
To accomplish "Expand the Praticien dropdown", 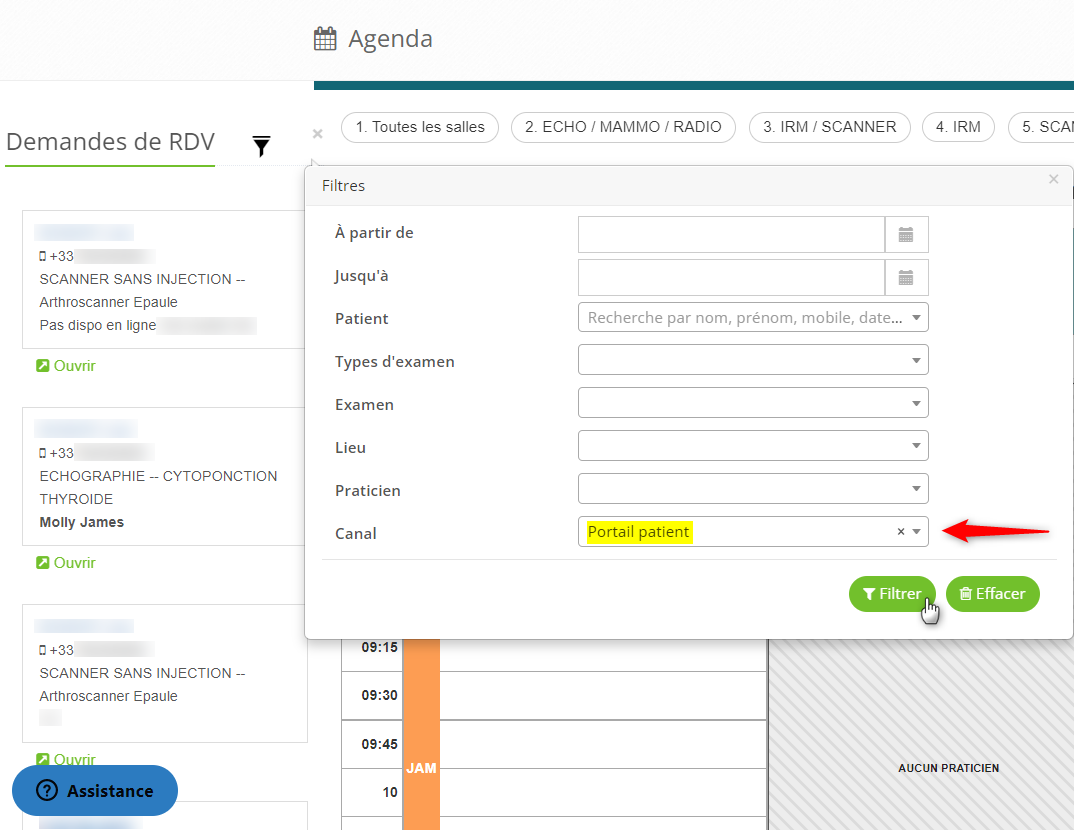I will point(915,490).
